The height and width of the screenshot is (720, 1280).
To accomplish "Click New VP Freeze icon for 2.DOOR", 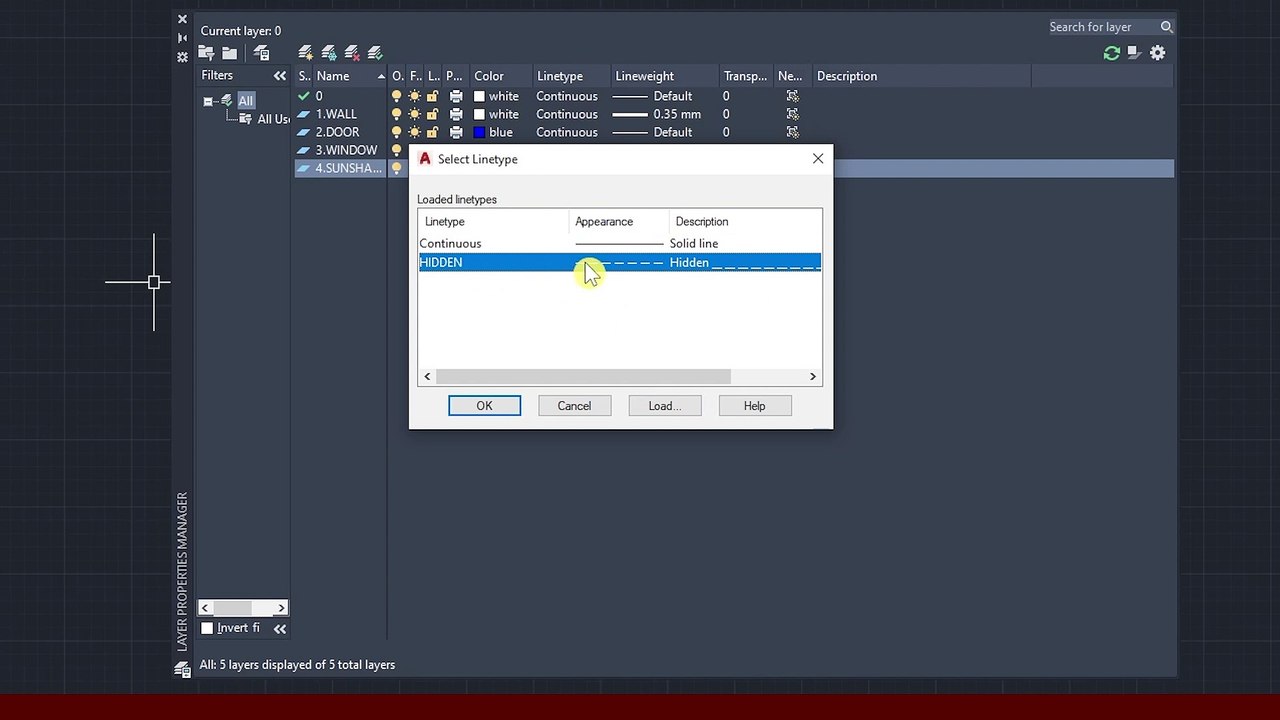I will coord(792,132).
